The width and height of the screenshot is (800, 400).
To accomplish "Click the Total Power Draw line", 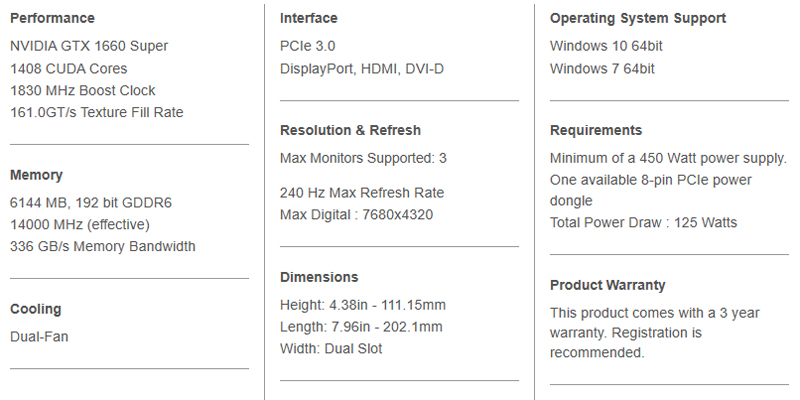I will coord(643,222).
